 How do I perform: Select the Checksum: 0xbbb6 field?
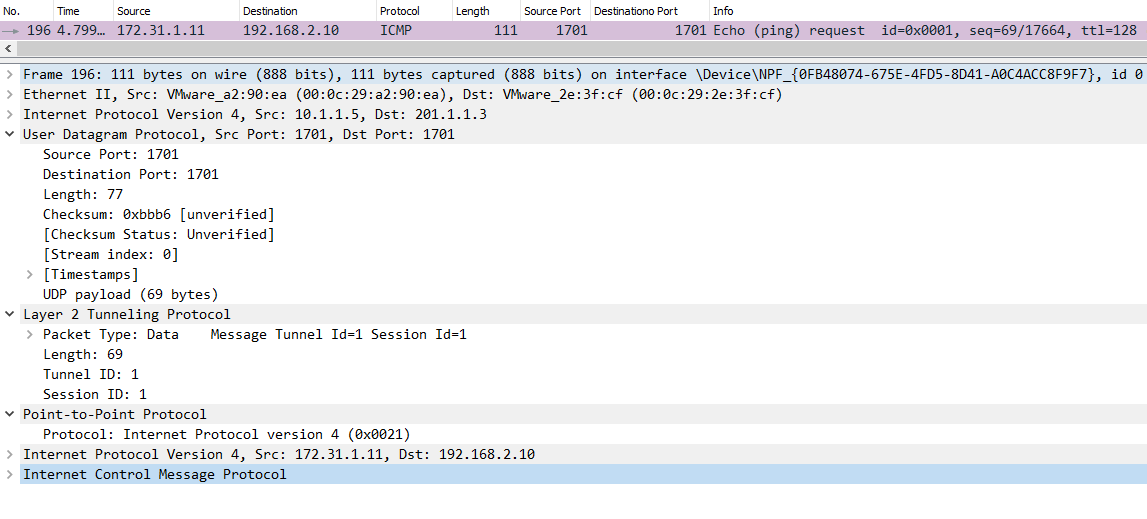coord(158,214)
